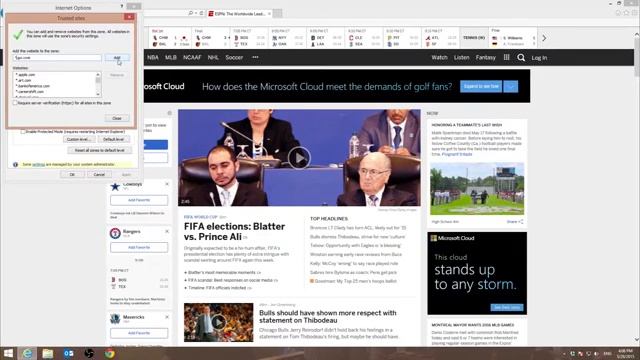The image size is (640, 360).
Task: Click OK in Internet Options
Action: point(72,175)
